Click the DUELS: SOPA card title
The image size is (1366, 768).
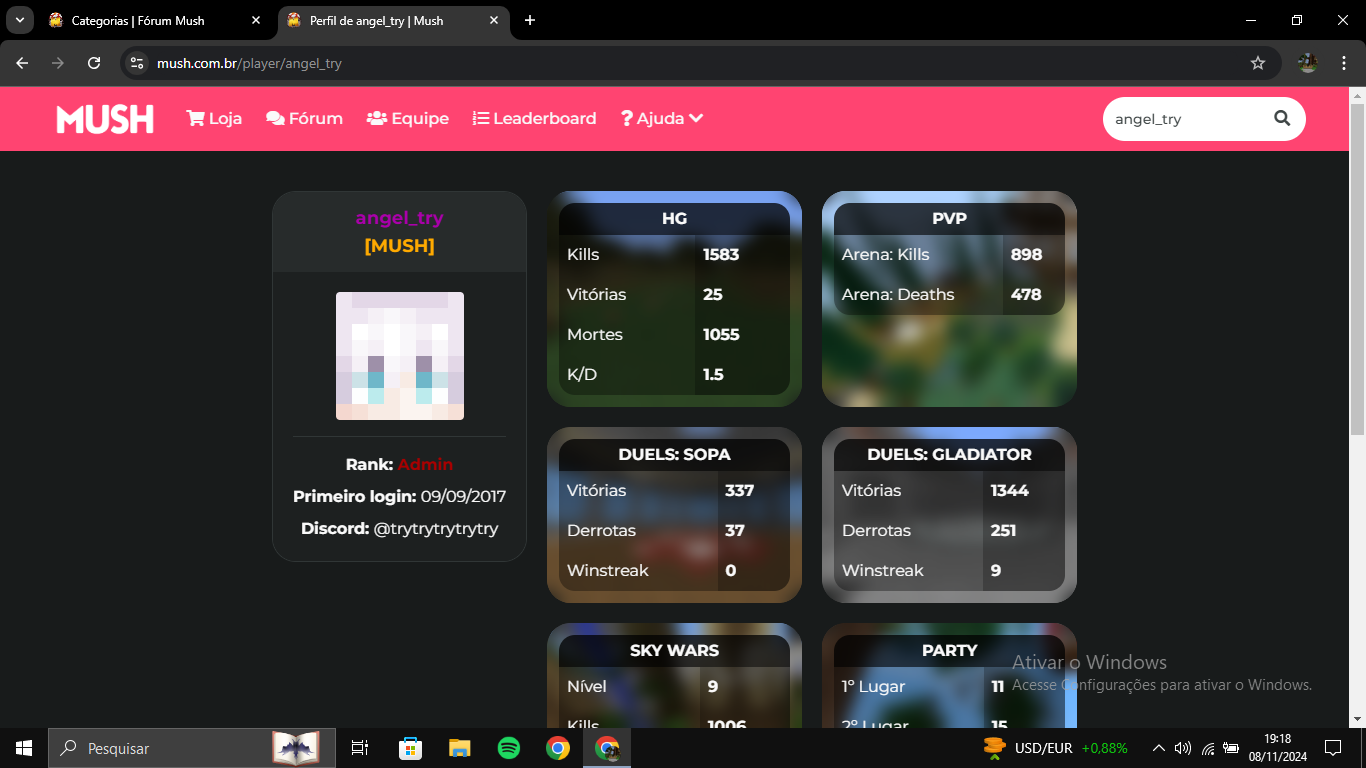[x=674, y=454]
